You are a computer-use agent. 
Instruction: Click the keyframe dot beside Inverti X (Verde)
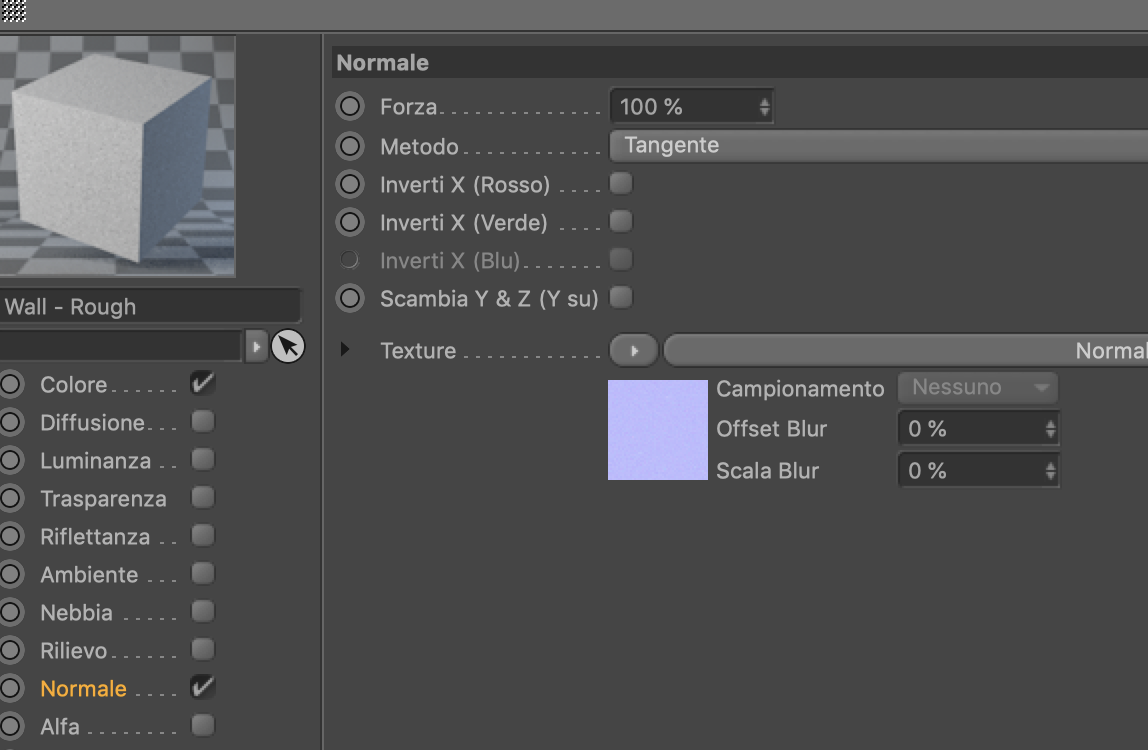350,222
